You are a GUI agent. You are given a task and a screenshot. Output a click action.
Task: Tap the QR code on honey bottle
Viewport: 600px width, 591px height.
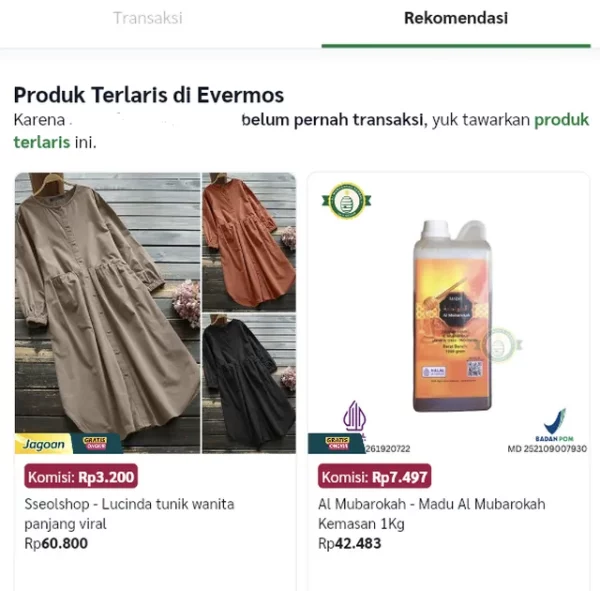(474, 369)
